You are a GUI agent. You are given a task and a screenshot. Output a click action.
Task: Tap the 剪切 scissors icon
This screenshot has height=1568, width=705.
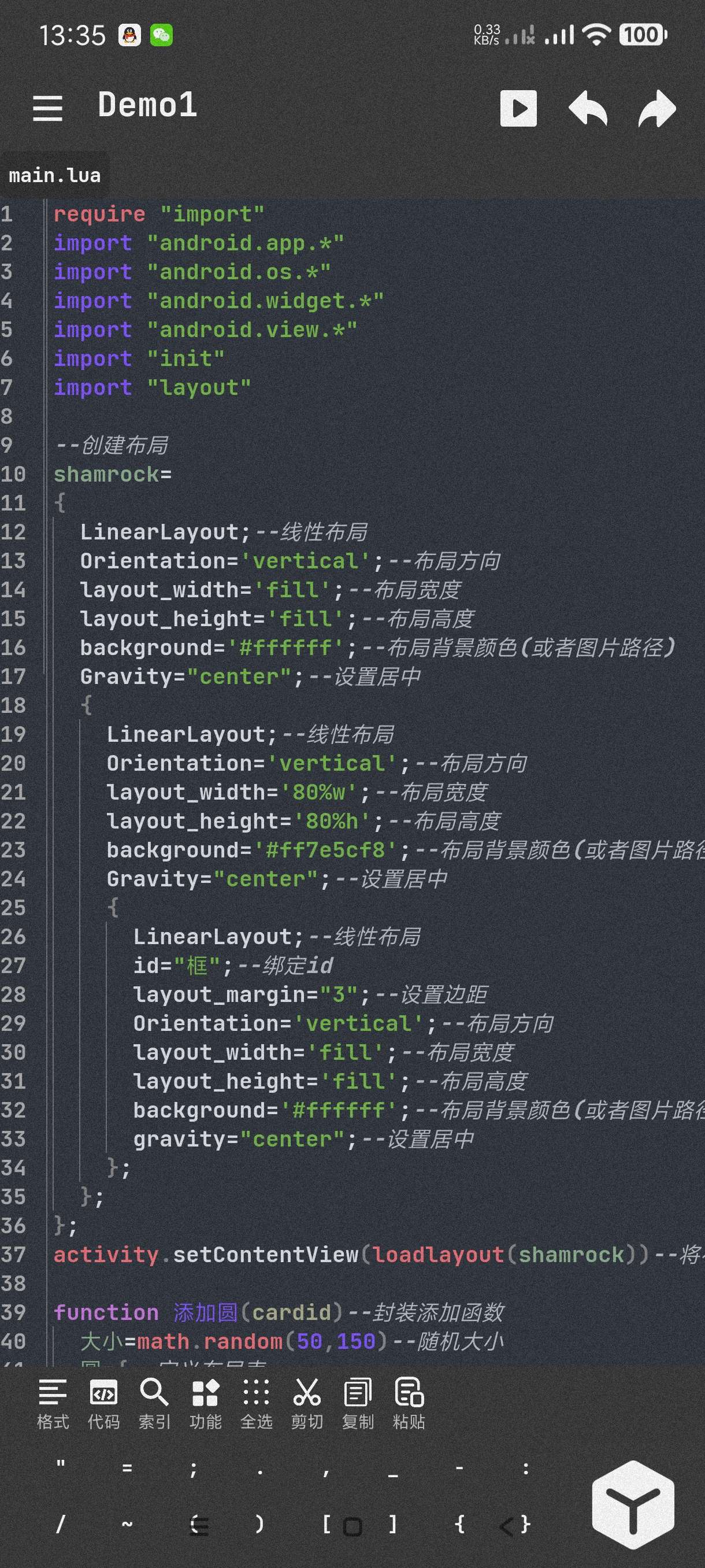307,1404
